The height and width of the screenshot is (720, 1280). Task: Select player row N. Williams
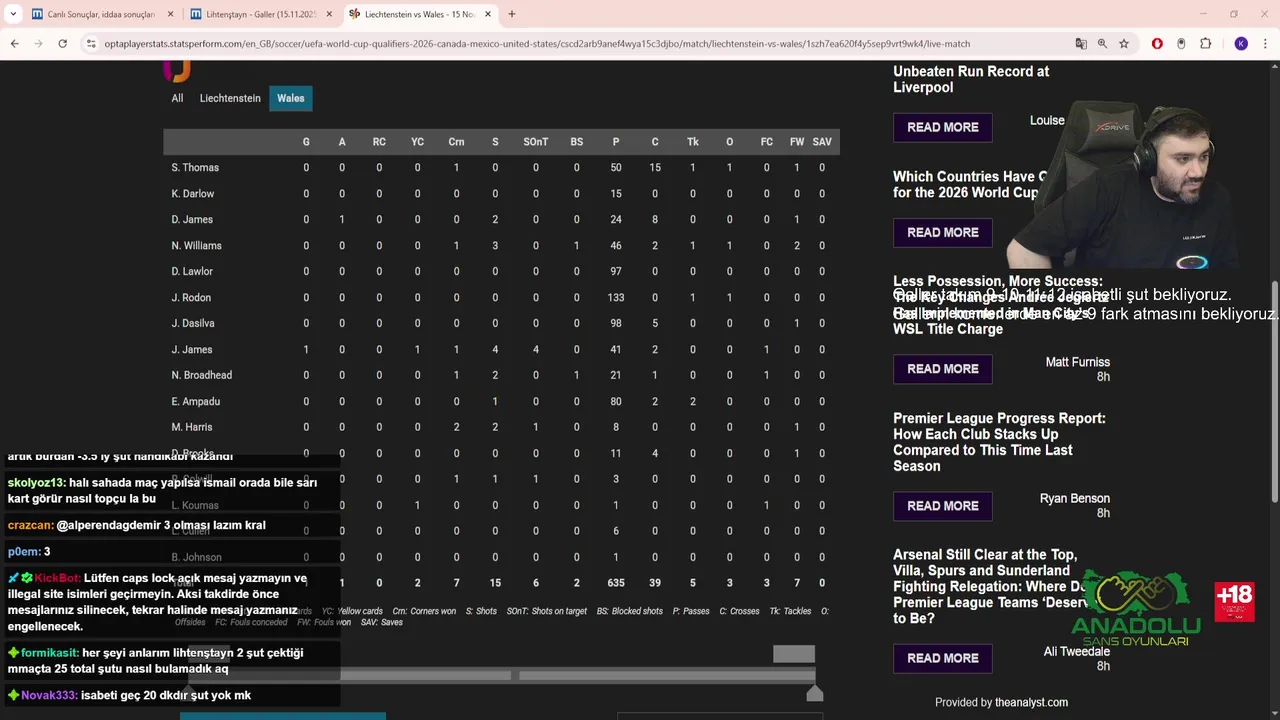pyautogui.click(x=501, y=246)
